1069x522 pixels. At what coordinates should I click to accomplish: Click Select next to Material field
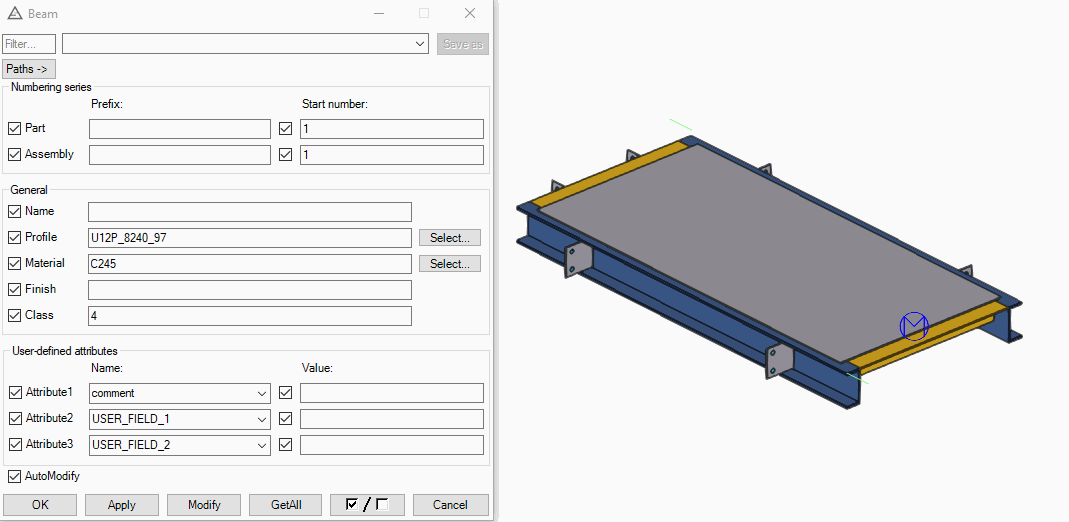449,264
